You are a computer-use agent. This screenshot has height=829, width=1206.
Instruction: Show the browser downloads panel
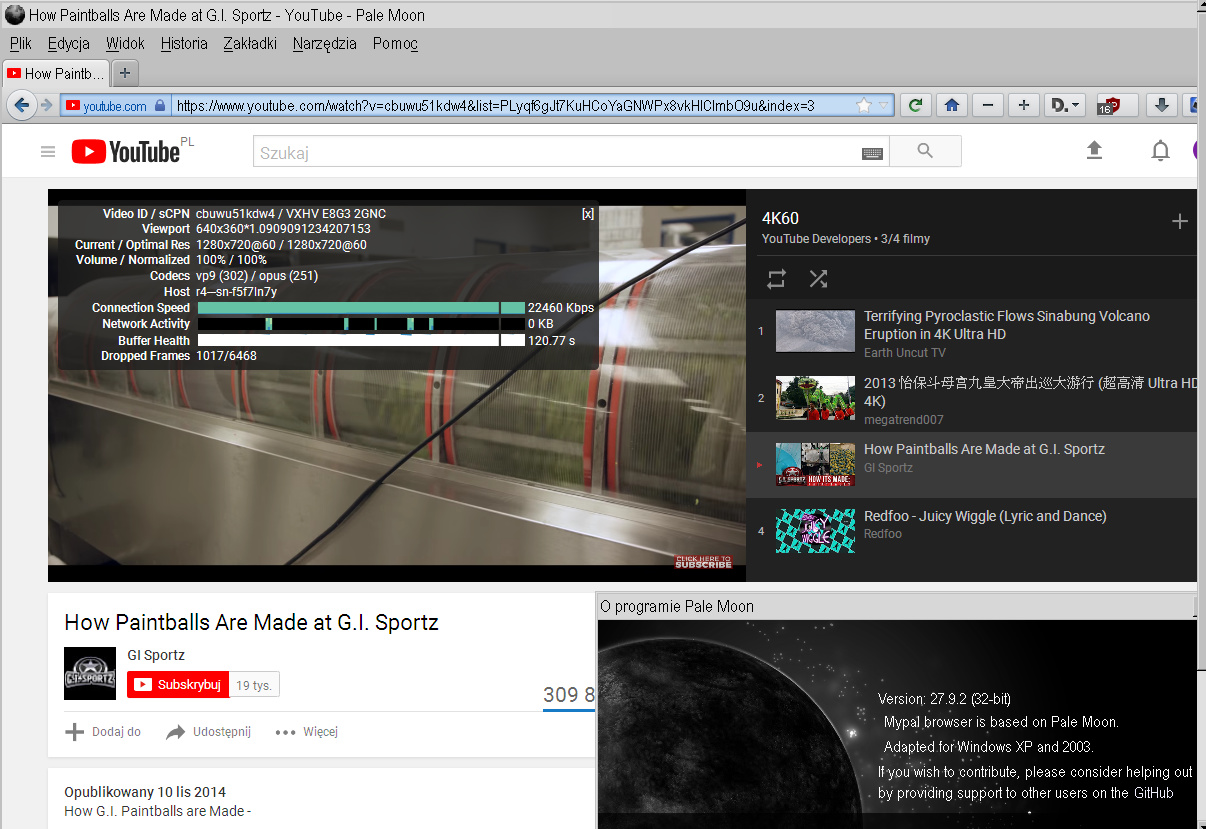[1160, 105]
